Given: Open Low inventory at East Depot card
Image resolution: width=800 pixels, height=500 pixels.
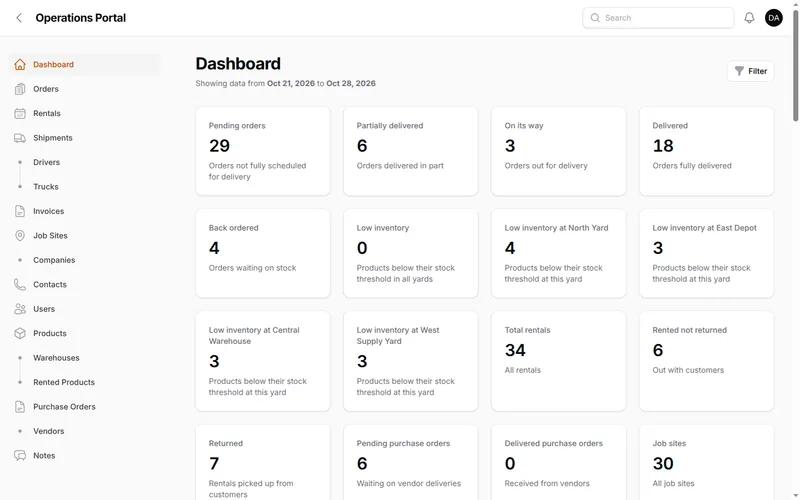Looking at the screenshot, I should point(707,254).
